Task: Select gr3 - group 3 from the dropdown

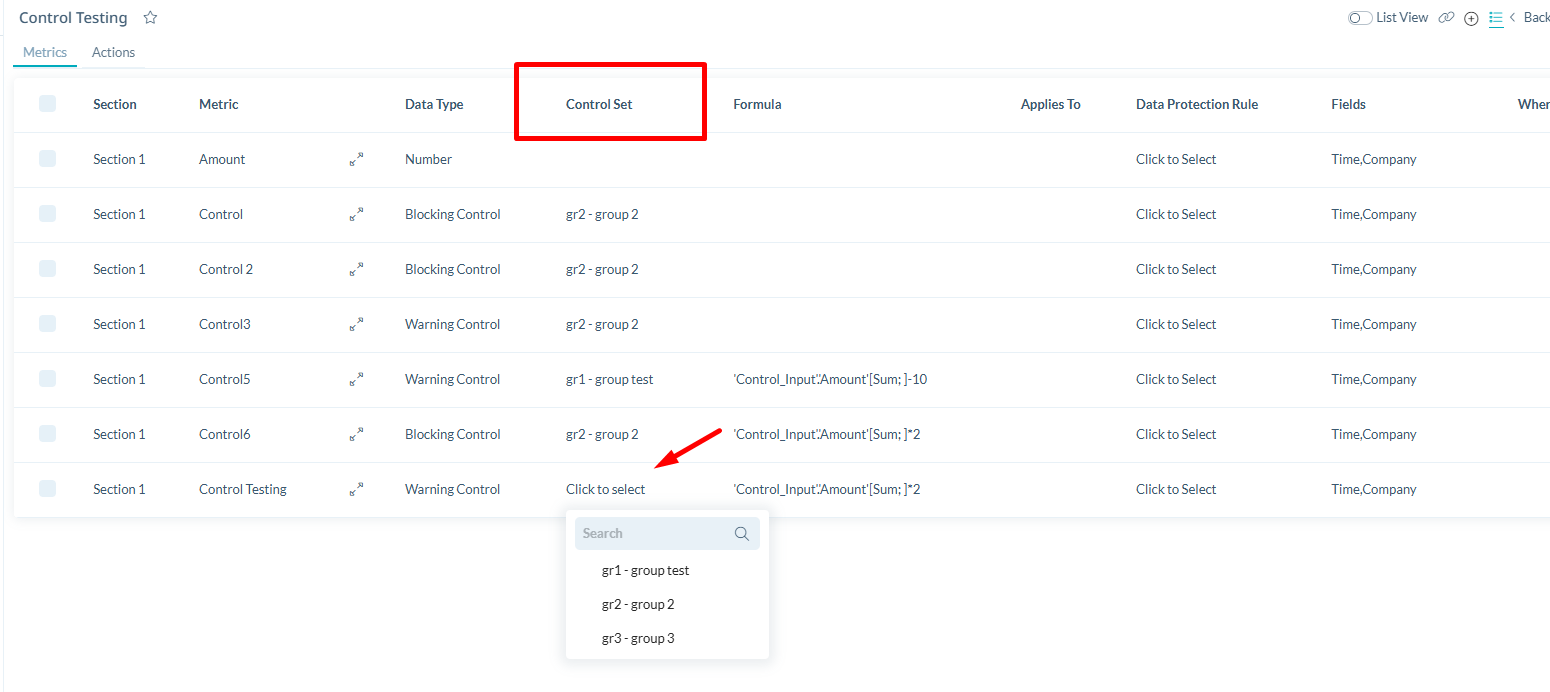Action: point(639,638)
